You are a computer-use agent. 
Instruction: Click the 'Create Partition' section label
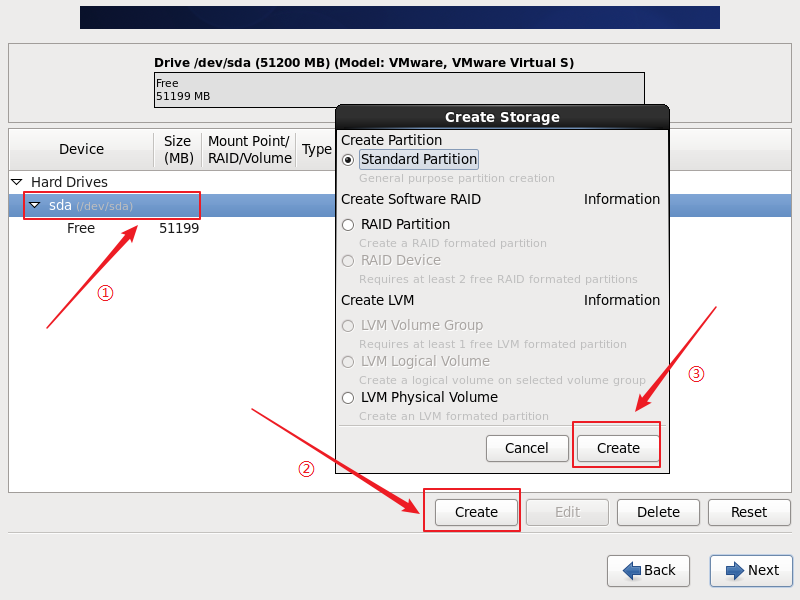coord(391,140)
